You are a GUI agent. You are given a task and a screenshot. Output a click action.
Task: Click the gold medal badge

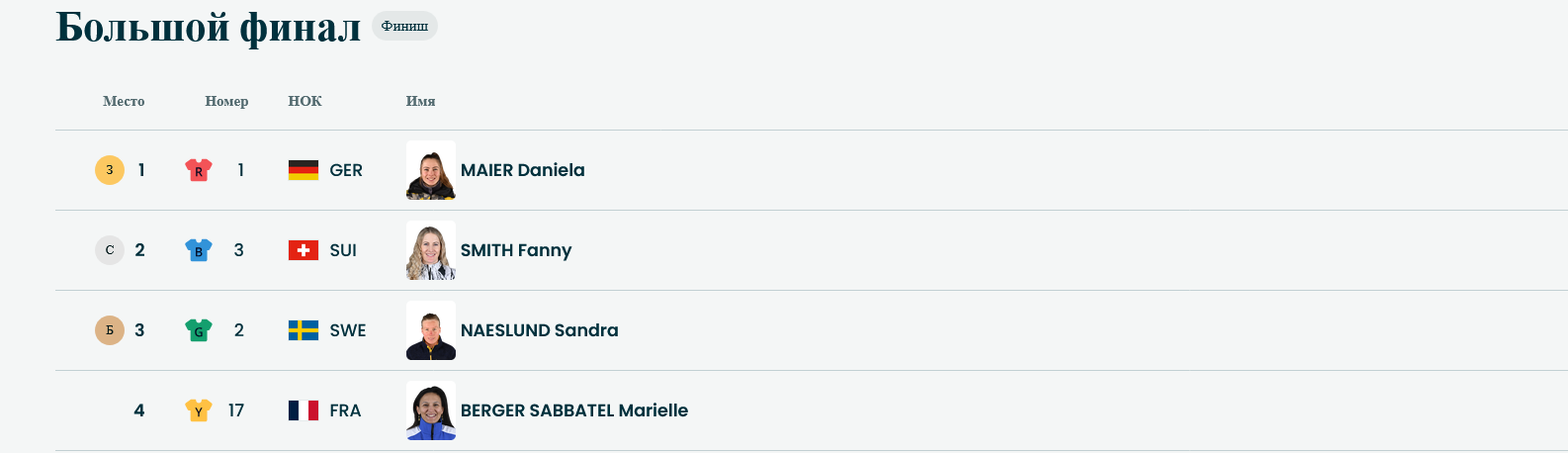[110, 170]
